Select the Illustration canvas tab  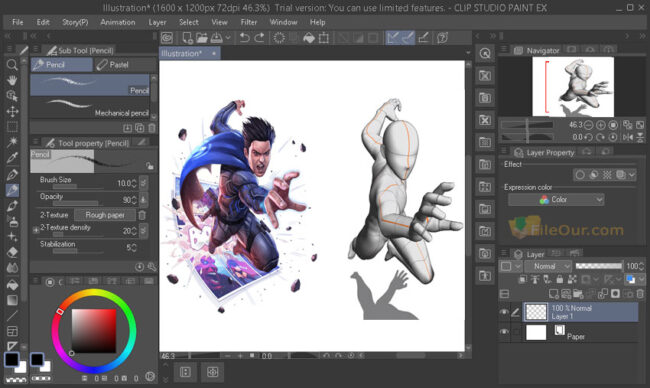(190, 53)
